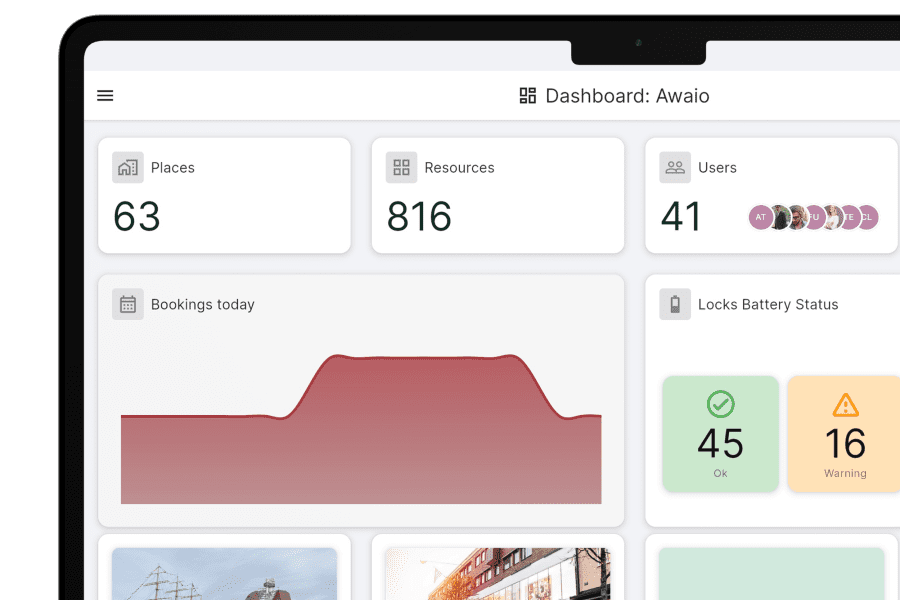Click the Resources grid icon

pyautogui.click(x=401, y=168)
